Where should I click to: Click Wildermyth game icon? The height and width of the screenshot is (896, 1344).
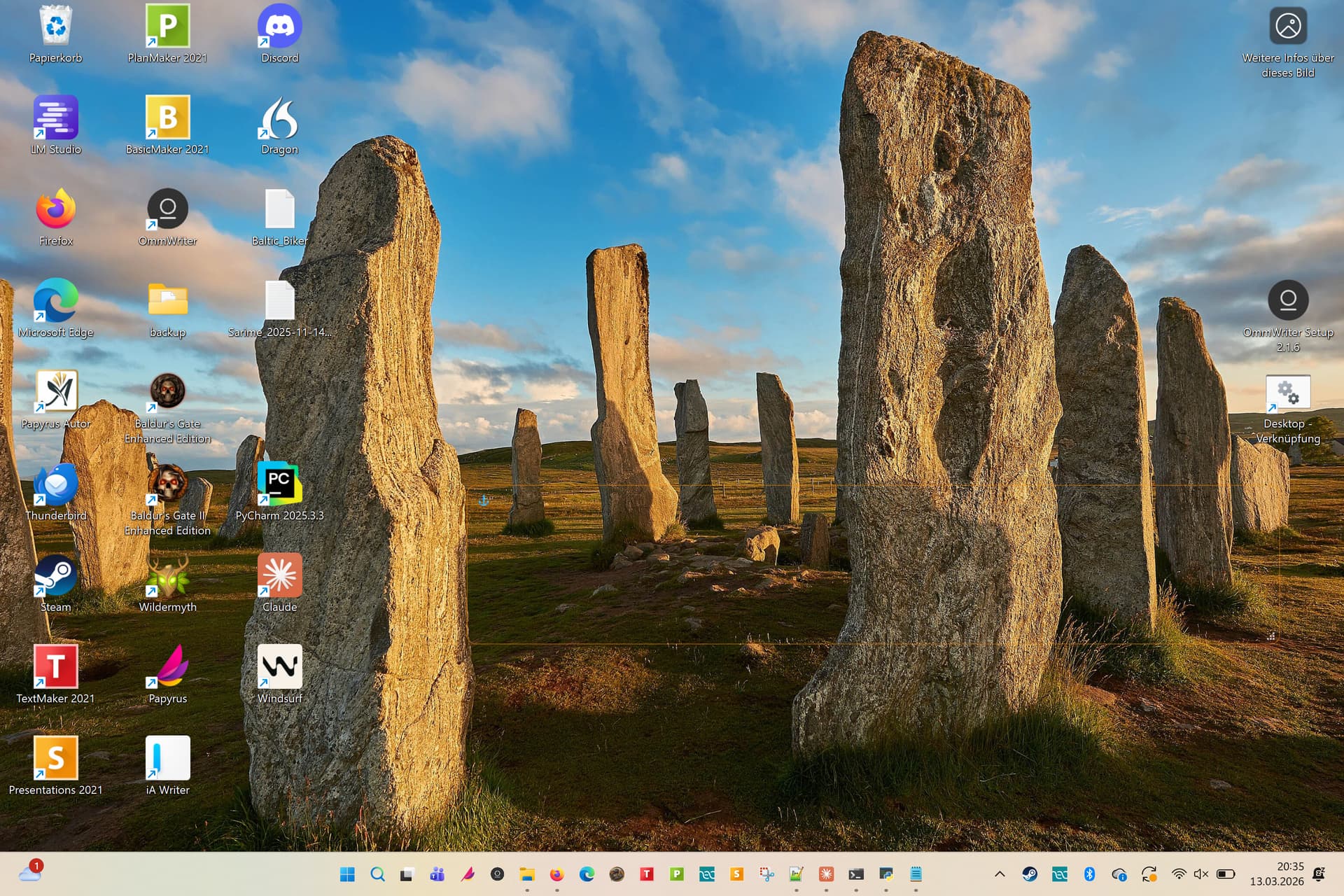pos(167,575)
